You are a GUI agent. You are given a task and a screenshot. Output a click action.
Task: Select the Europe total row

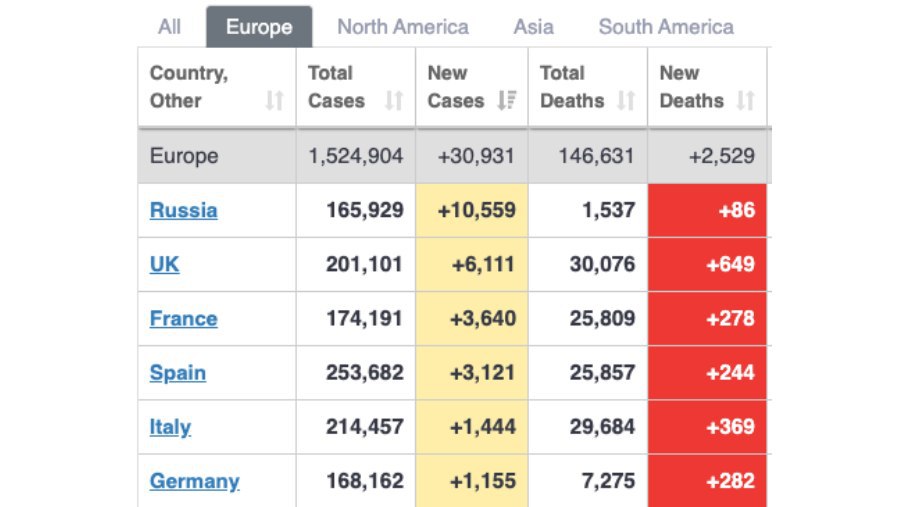click(452, 156)
